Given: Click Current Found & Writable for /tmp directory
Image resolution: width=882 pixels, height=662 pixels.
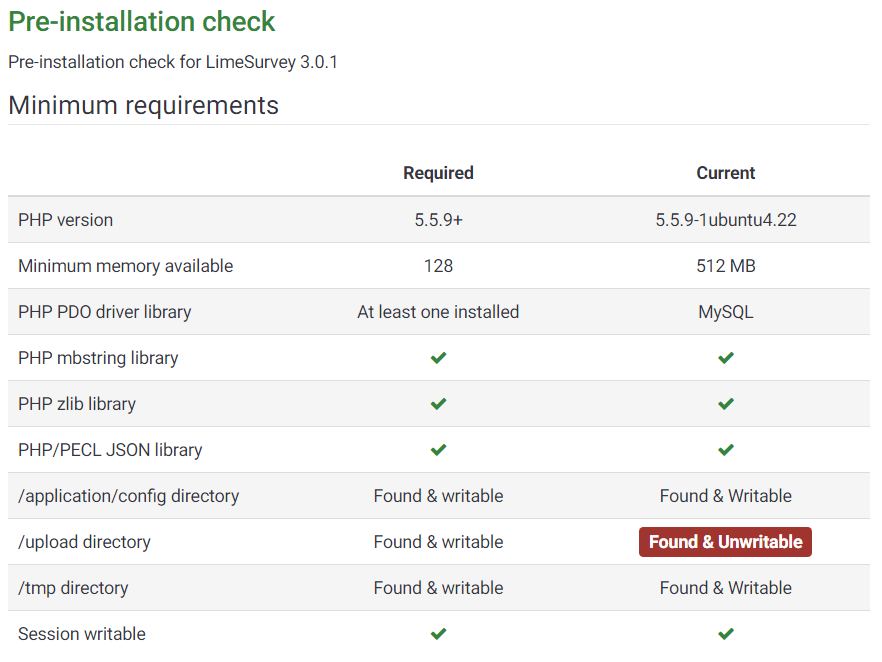Looking at the screenshot, I should pos(726,588).
